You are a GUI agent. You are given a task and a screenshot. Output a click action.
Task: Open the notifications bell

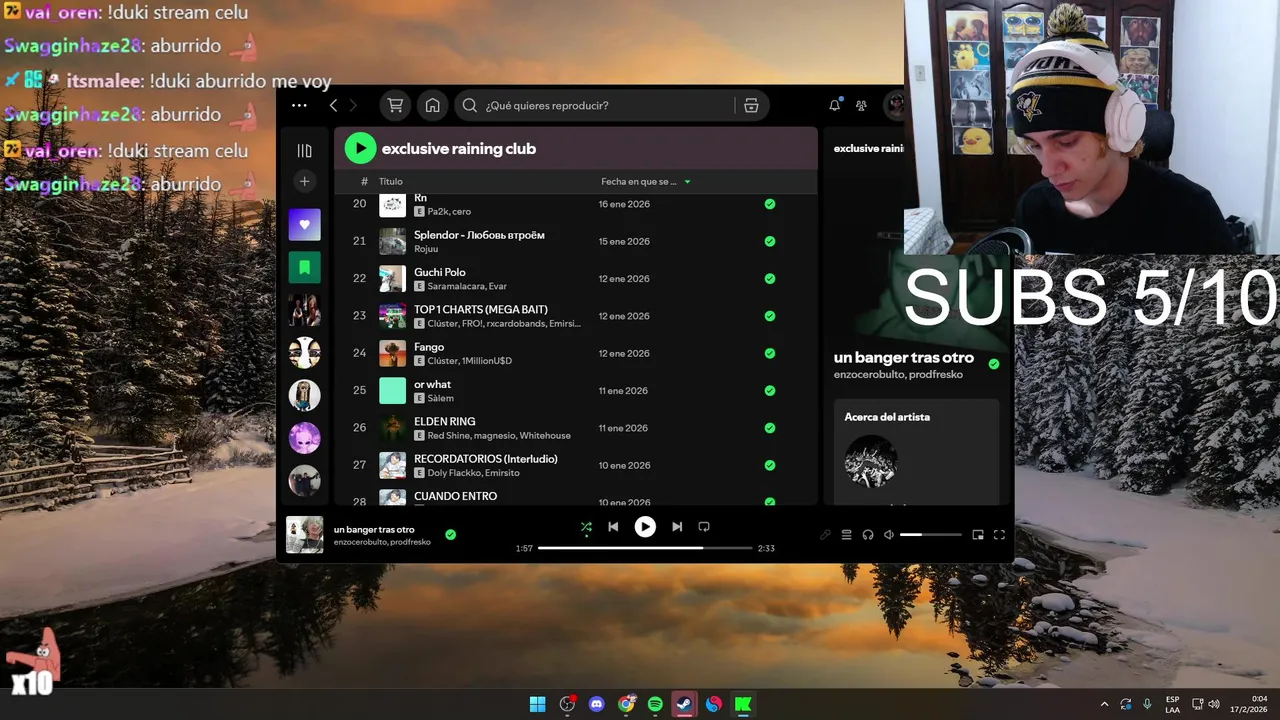click(x=834, y=105)
